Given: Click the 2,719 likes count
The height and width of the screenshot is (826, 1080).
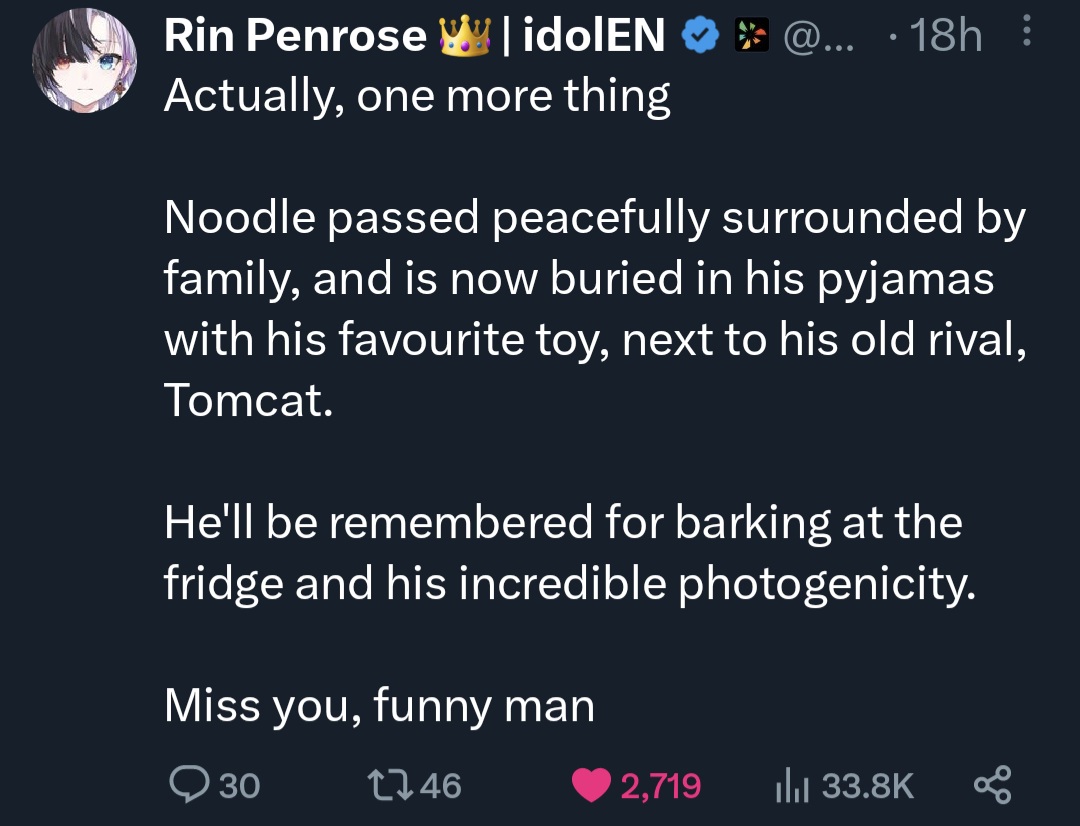Looking at the screenshot, I should point(661,786).
